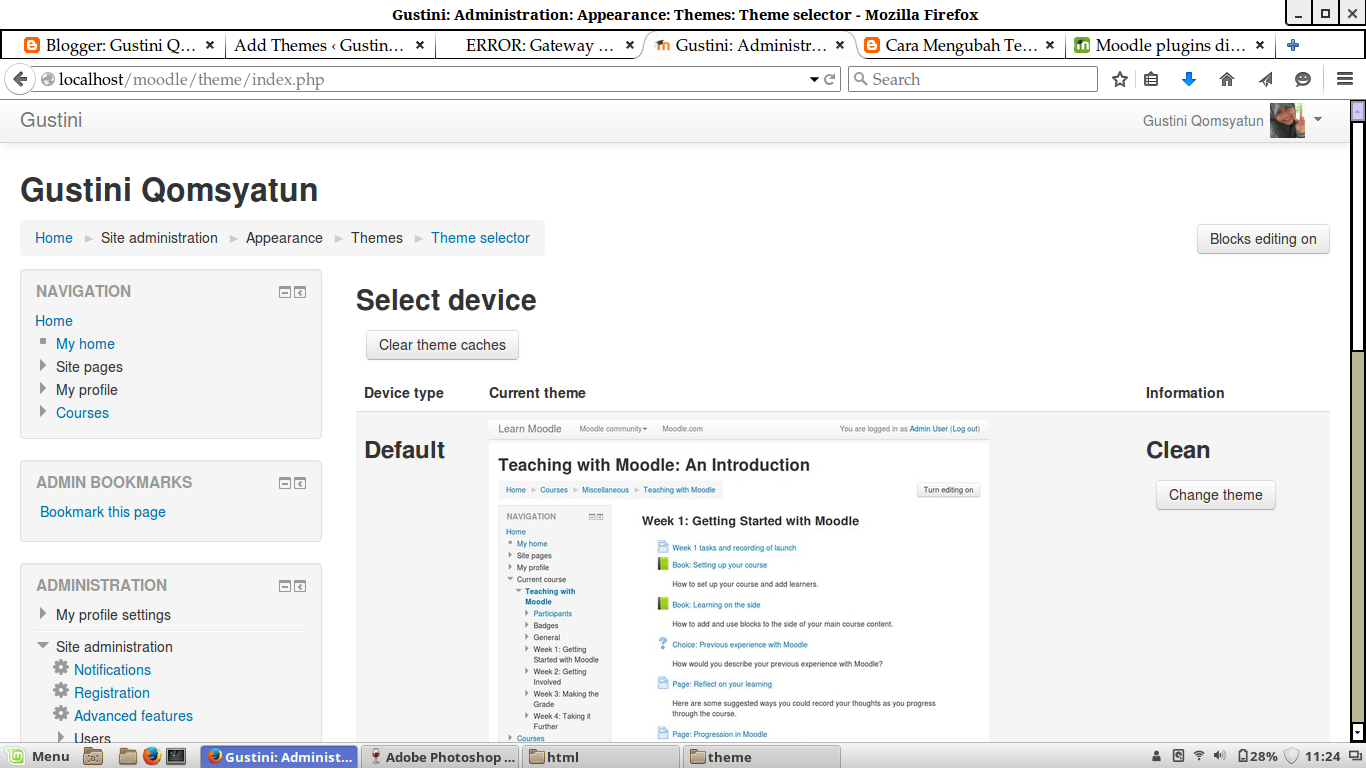Open the file manager folder launcher
This screenshot has width=1366, height=768.
coord(128,756)
